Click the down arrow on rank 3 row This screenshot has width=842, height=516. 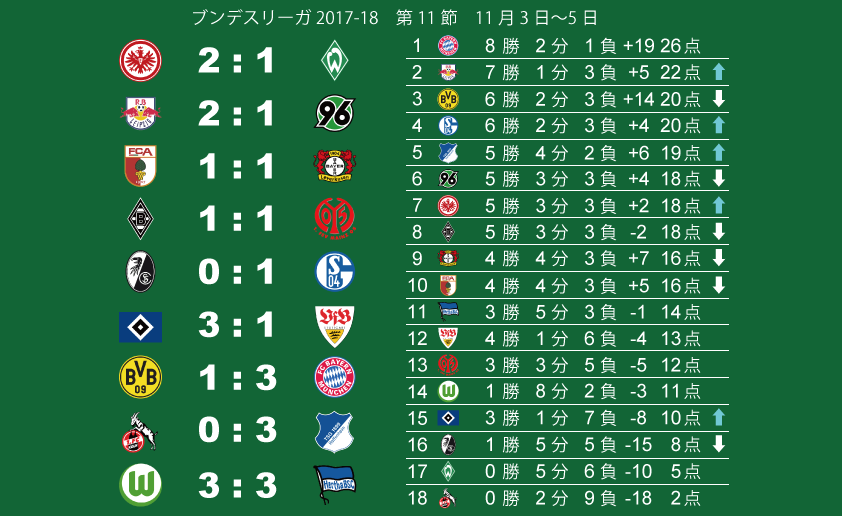coord(718,99)
